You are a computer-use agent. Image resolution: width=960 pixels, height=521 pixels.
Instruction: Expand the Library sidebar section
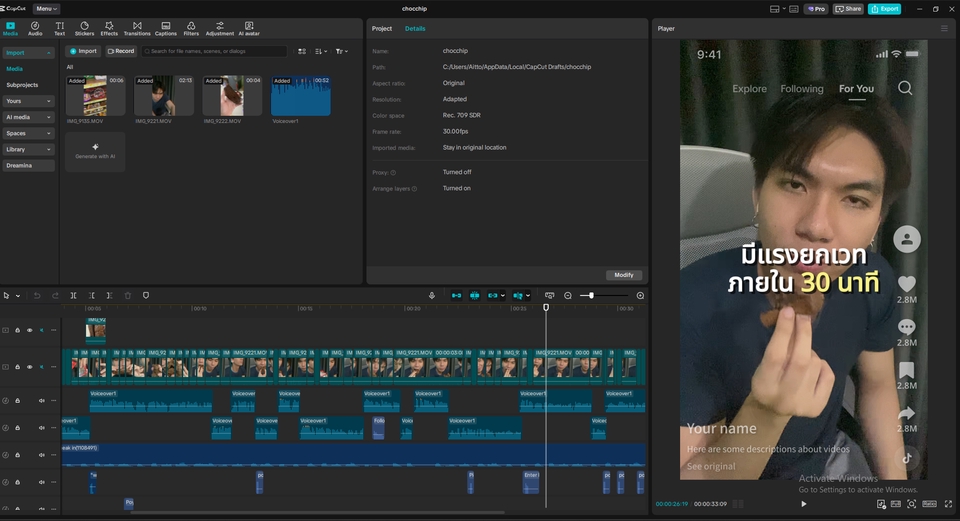point(27,149)
